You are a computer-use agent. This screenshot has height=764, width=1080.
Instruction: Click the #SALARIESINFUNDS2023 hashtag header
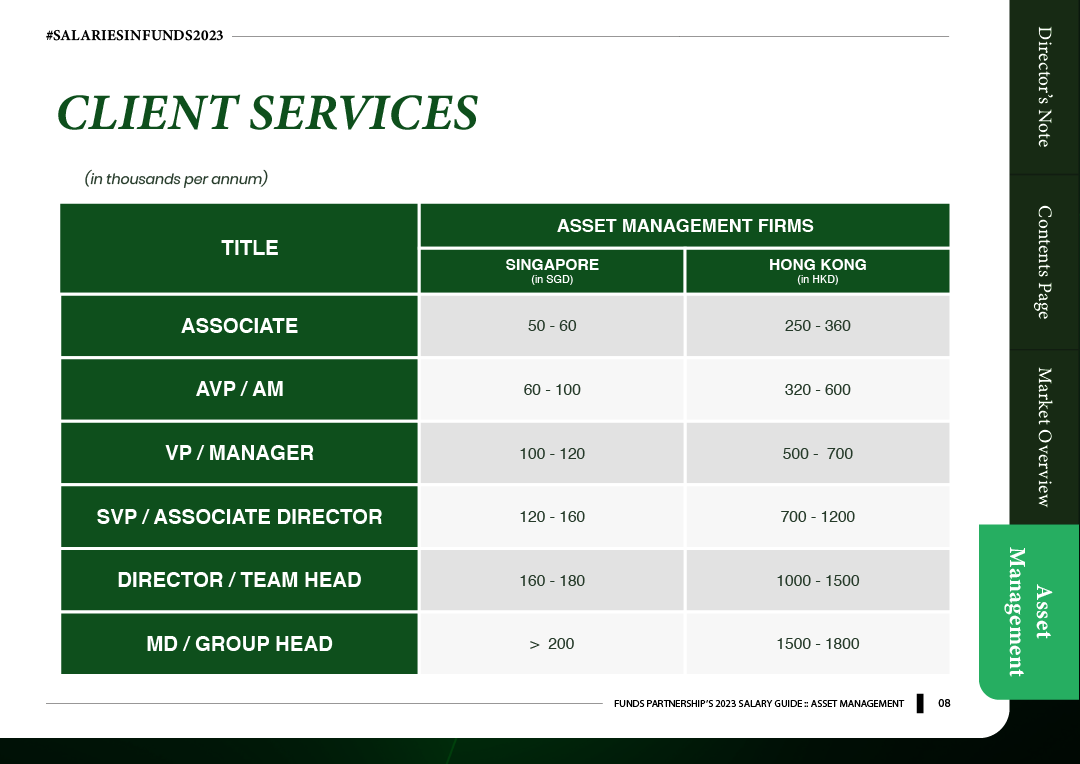tap(134, 36)
